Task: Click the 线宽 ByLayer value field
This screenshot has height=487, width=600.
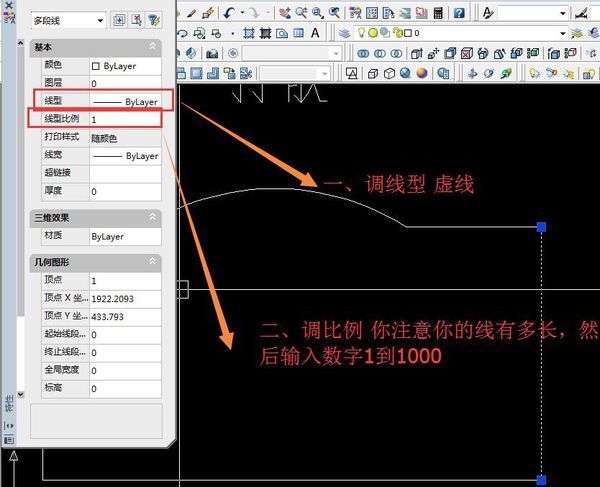Action: point(124,156)
